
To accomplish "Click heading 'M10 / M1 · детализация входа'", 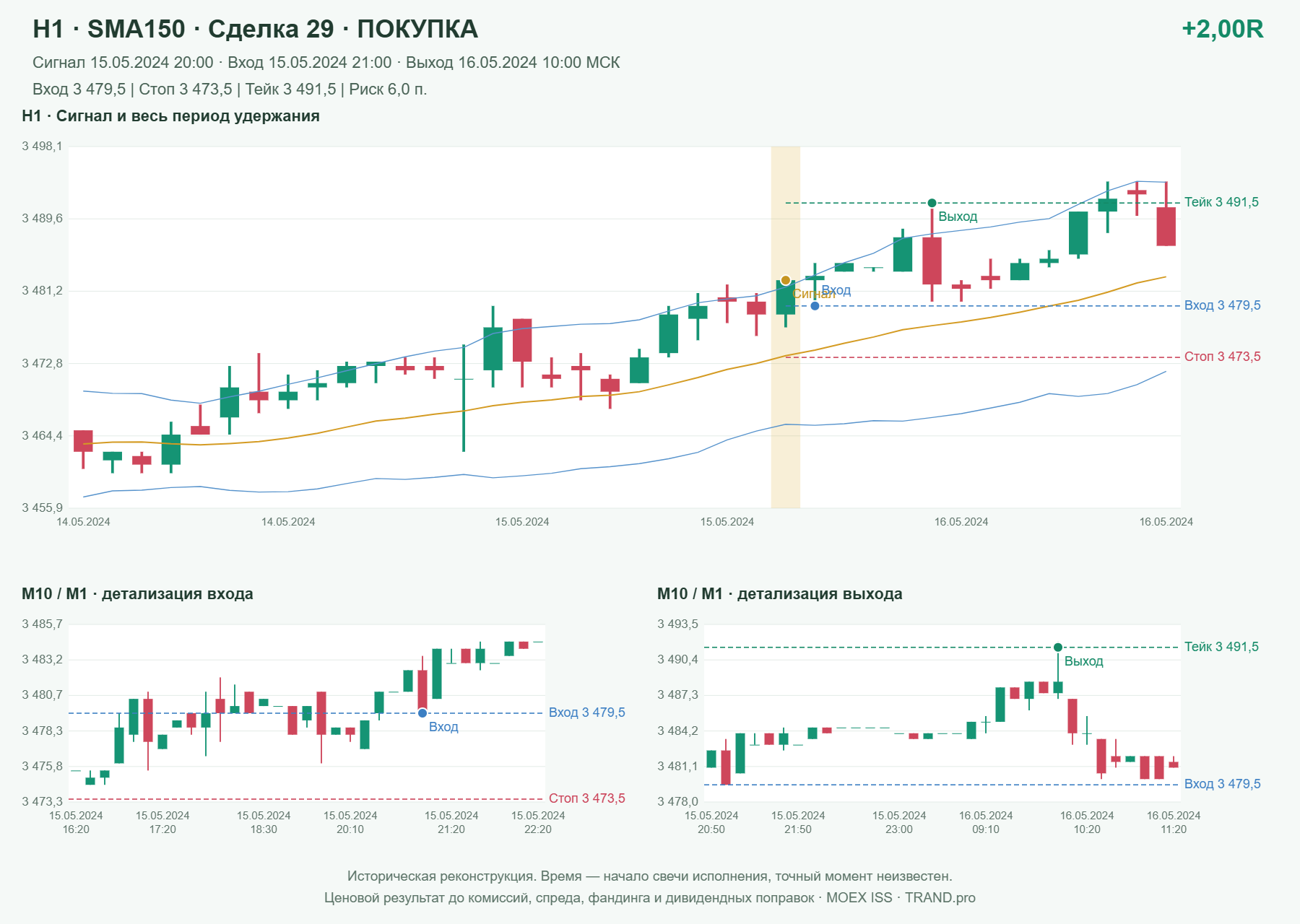I will tap(137, 594).
